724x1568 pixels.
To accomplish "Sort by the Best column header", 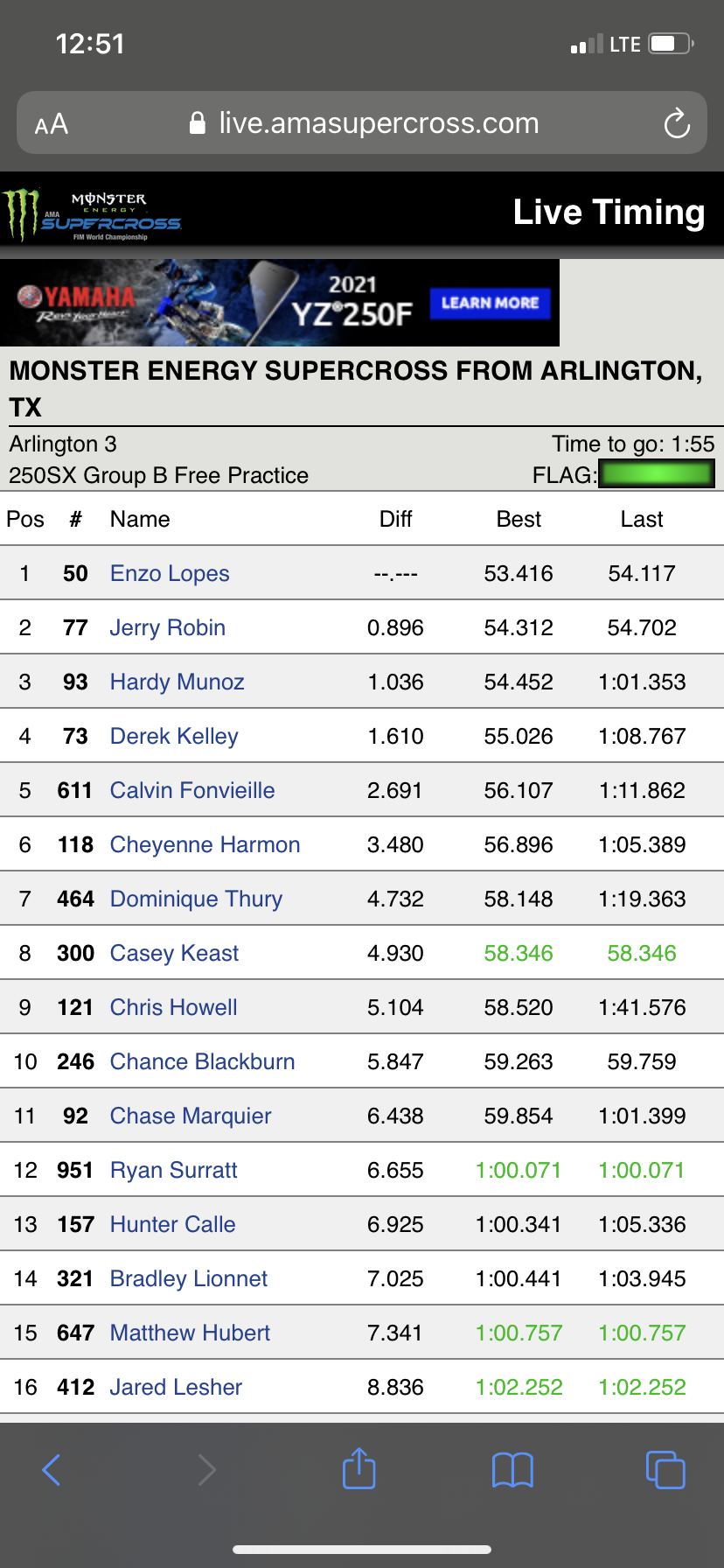I will pyautogui.click(x=519, y=519).
